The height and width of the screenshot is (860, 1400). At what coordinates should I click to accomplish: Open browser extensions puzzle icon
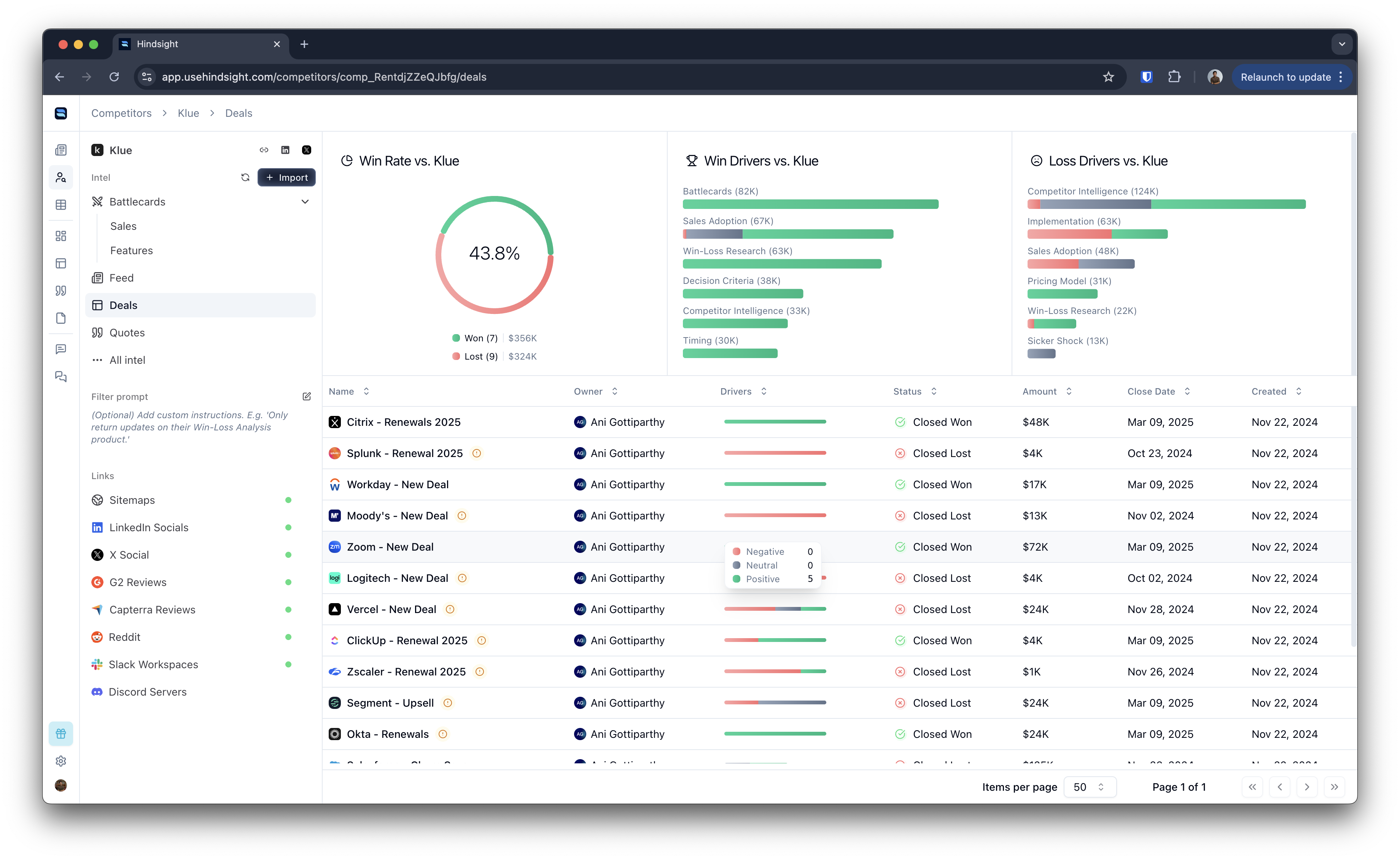[x=1174, y=77]
